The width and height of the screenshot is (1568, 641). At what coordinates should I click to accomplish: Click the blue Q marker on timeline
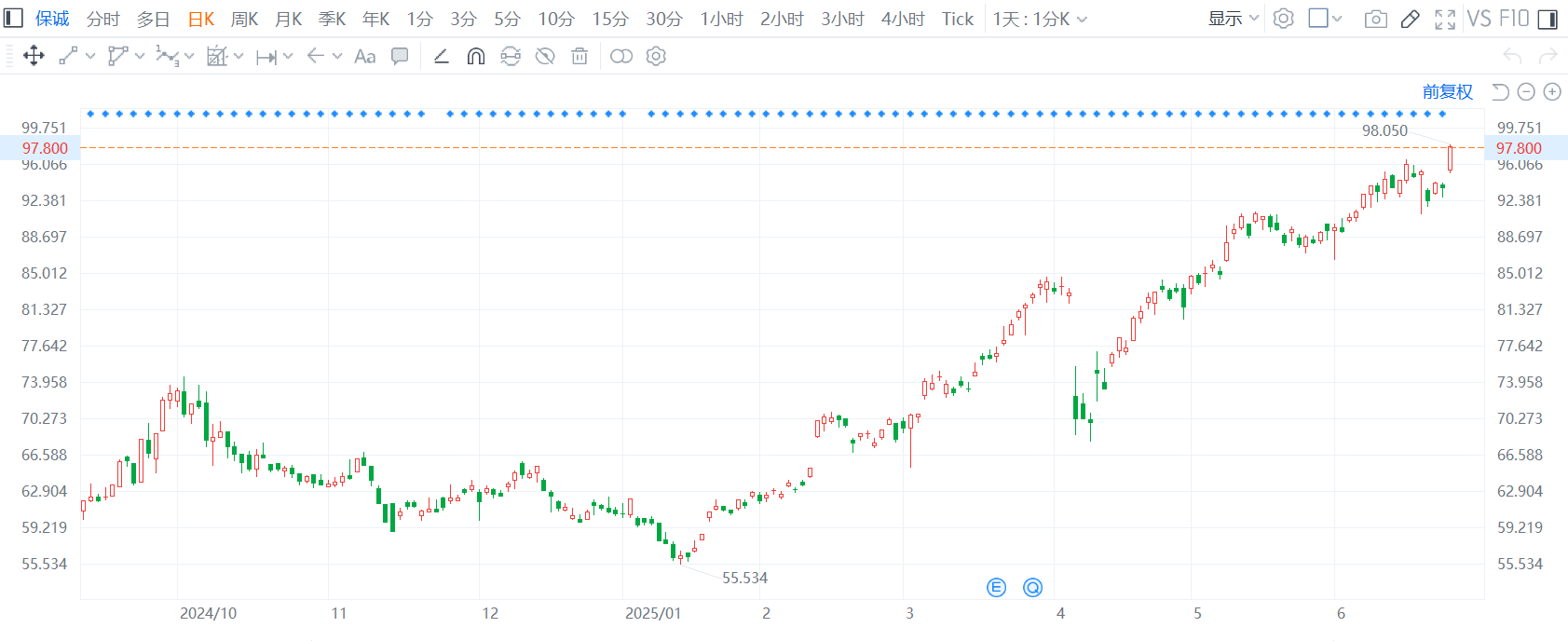pyautogui.click(x=1032, y=587)
